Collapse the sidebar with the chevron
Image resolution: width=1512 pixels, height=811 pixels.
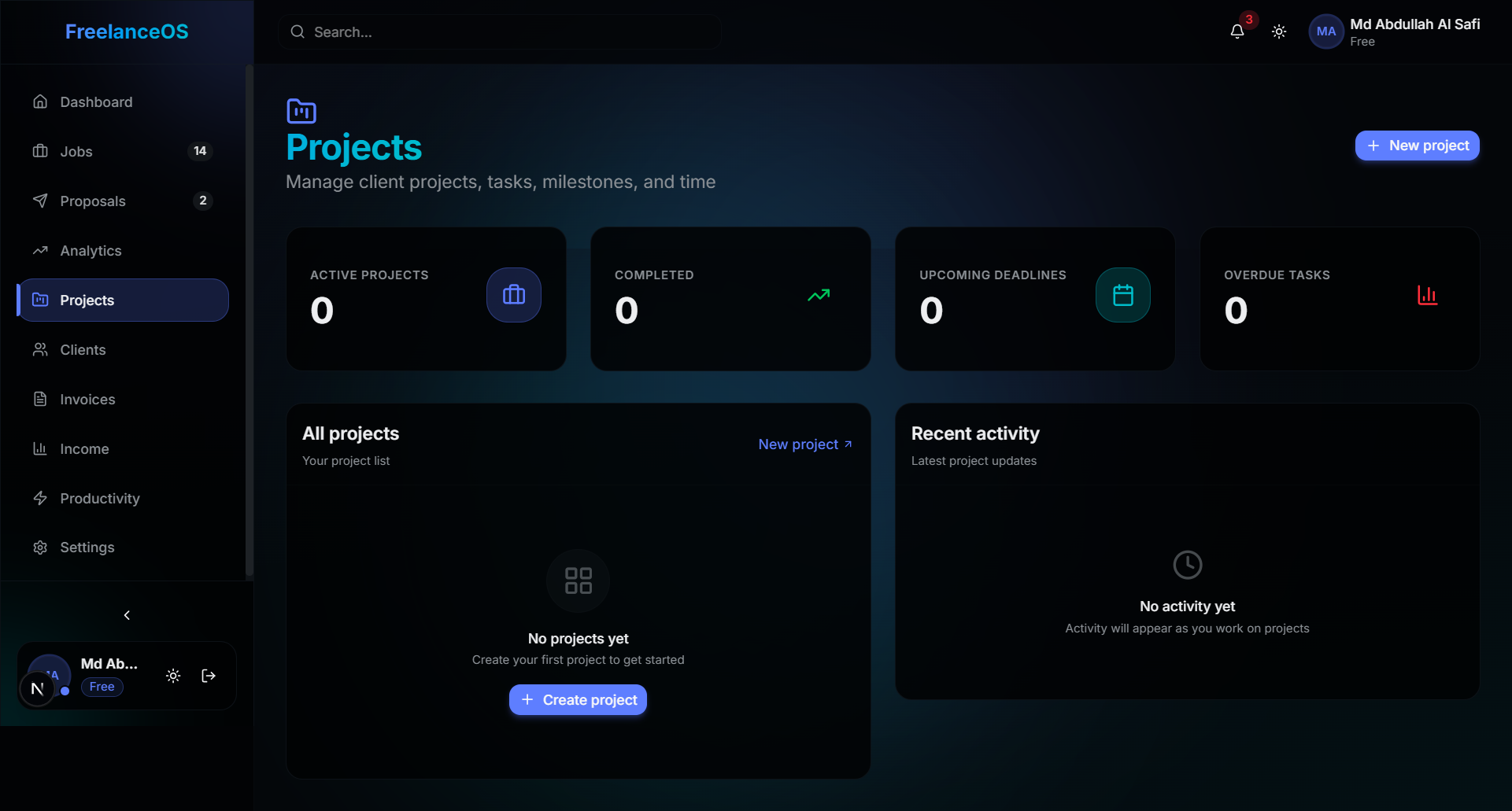click(127, 615)
